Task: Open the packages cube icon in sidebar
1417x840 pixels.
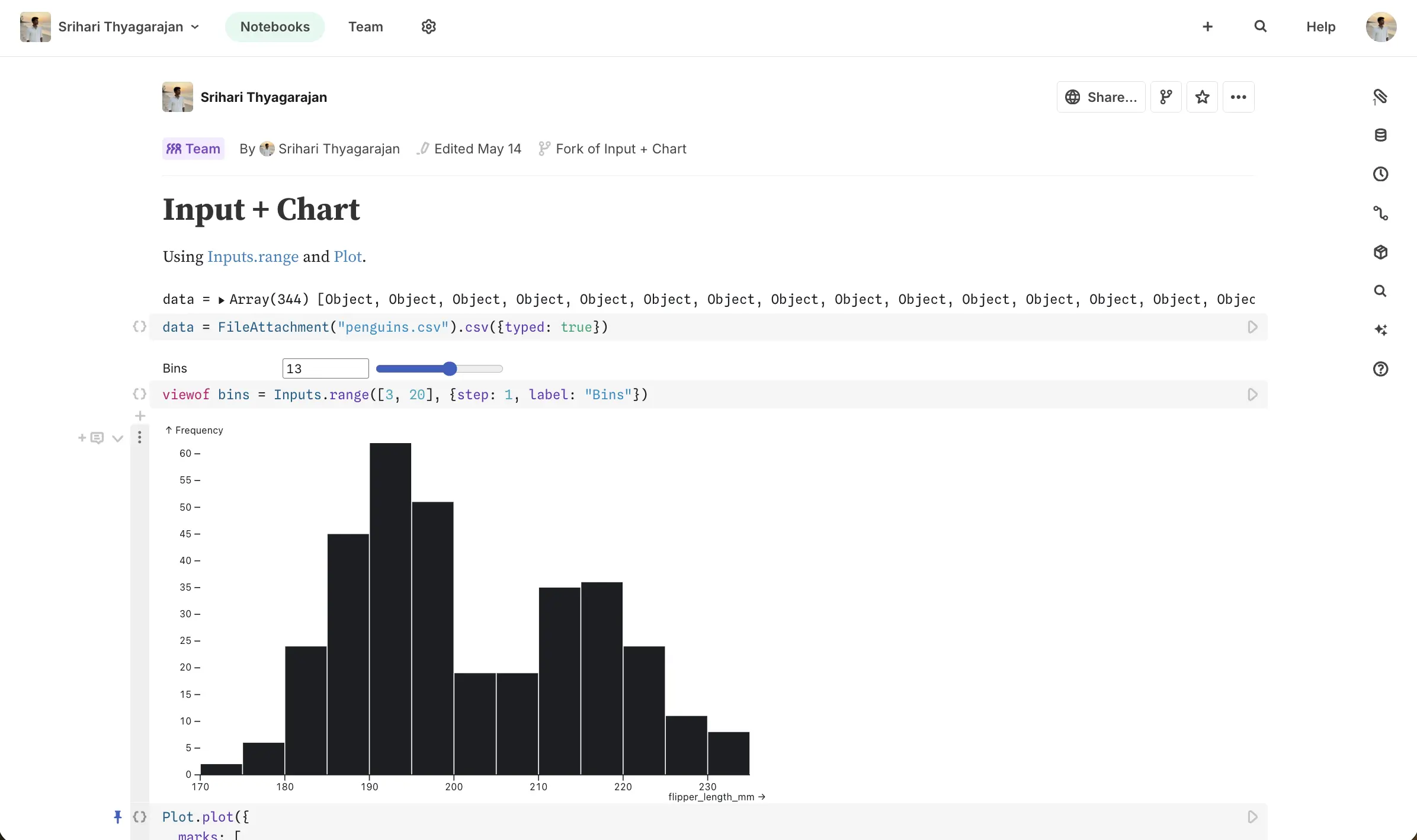Action: tap(1380, 252)
